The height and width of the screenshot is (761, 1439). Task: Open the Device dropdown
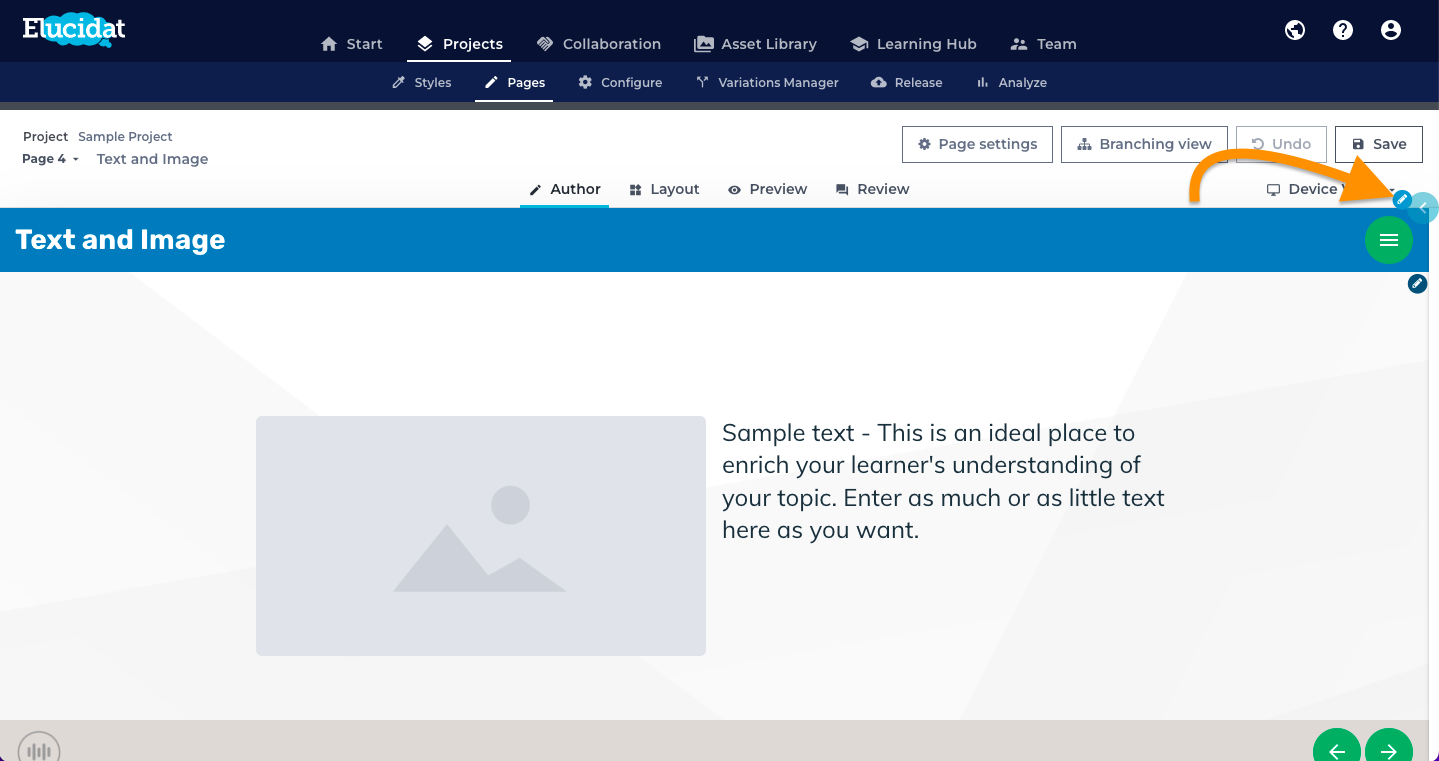click(1330, 189)
